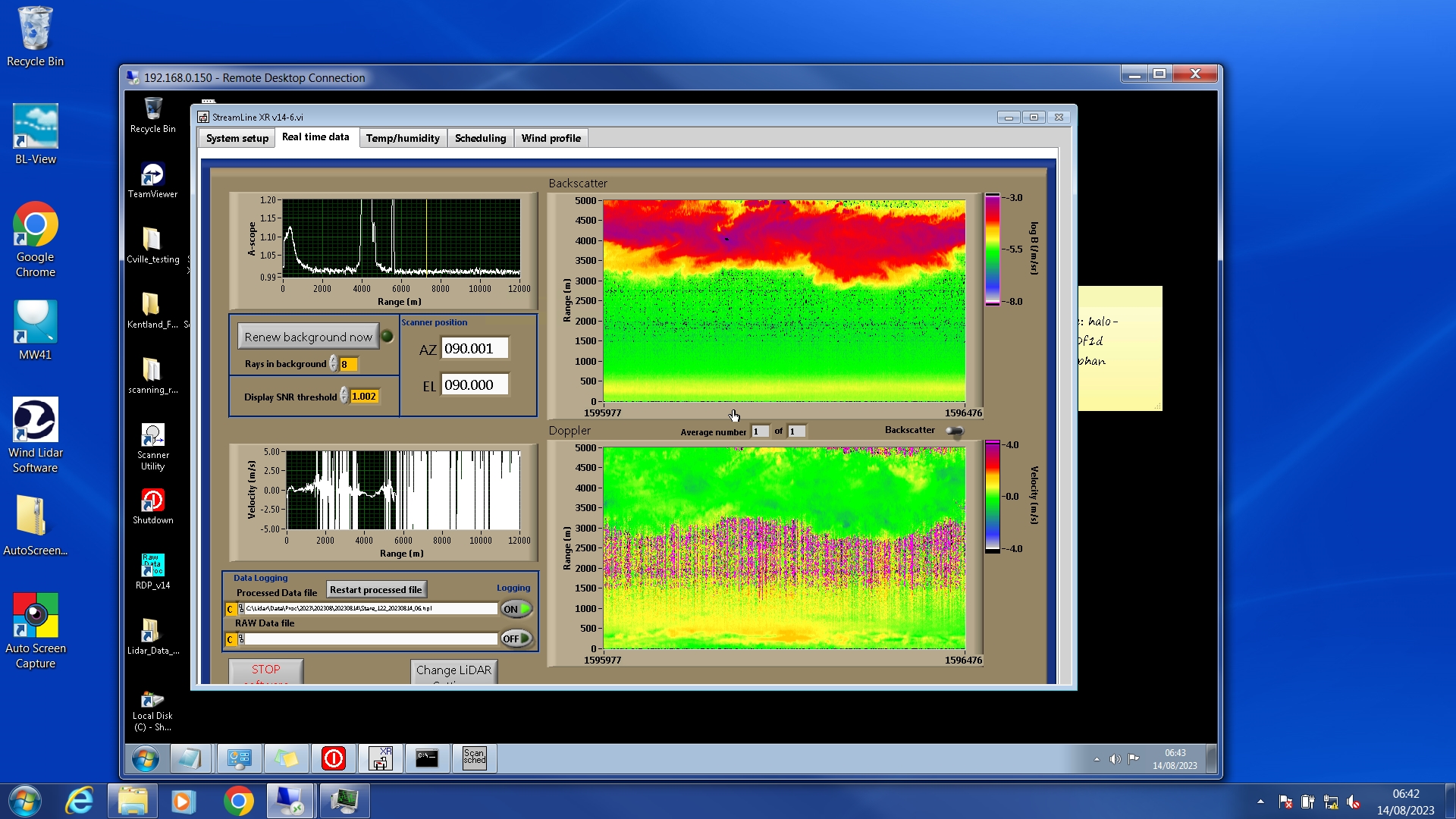This screenshot has height=819, width=1456.
Task: Click the red power taskbar icon
Action: tap(334, 758)
